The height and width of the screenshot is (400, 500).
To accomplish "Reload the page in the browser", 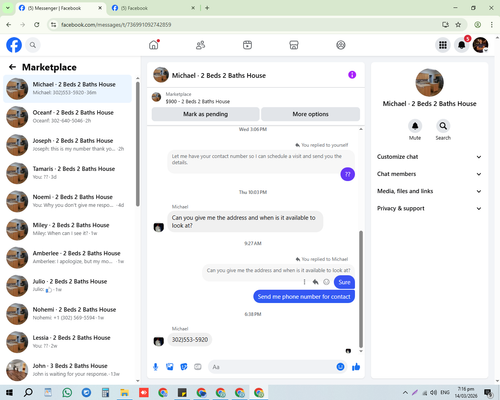I will pos(37,25).
